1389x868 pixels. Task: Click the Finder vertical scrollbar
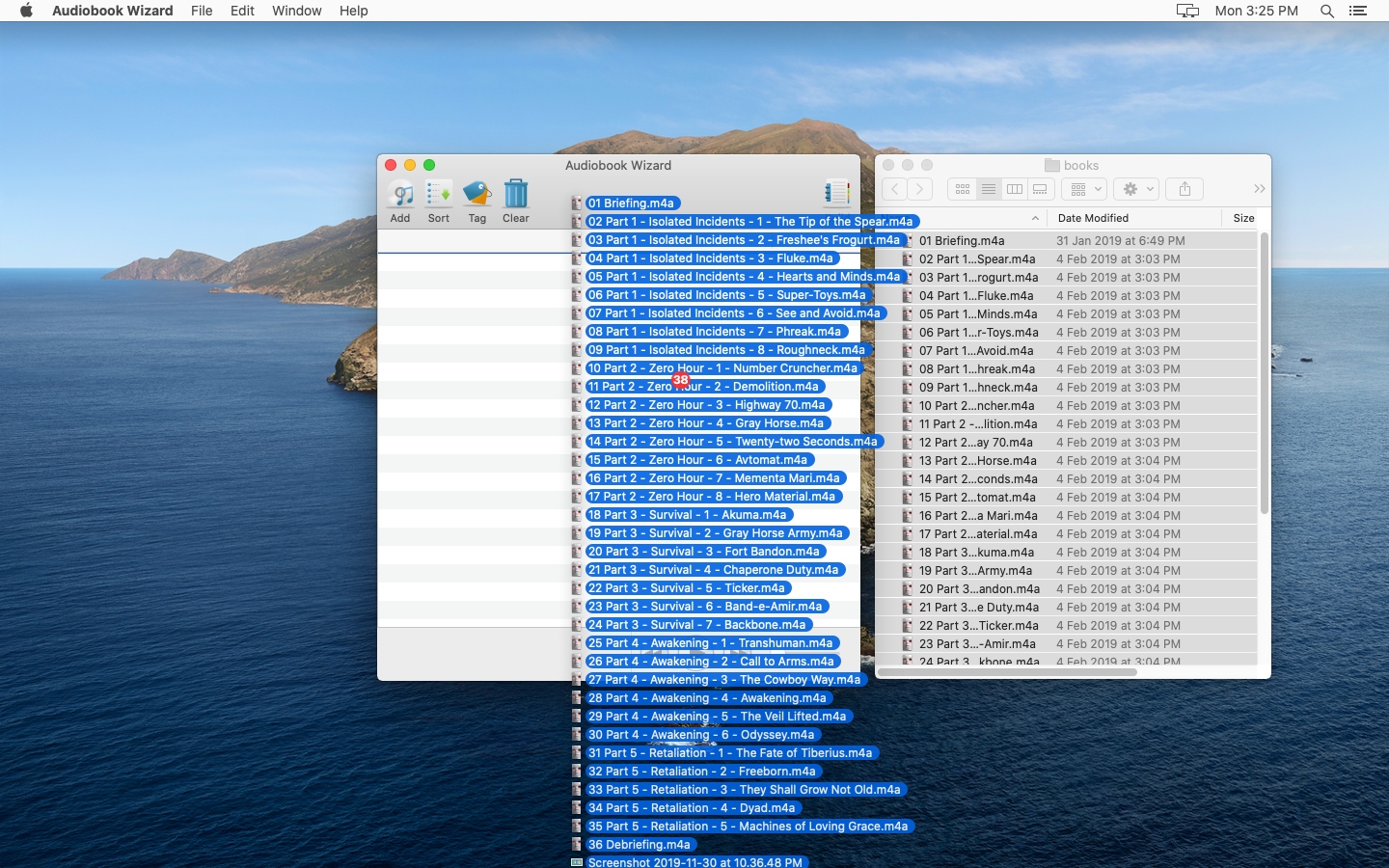click(1264, 373)
